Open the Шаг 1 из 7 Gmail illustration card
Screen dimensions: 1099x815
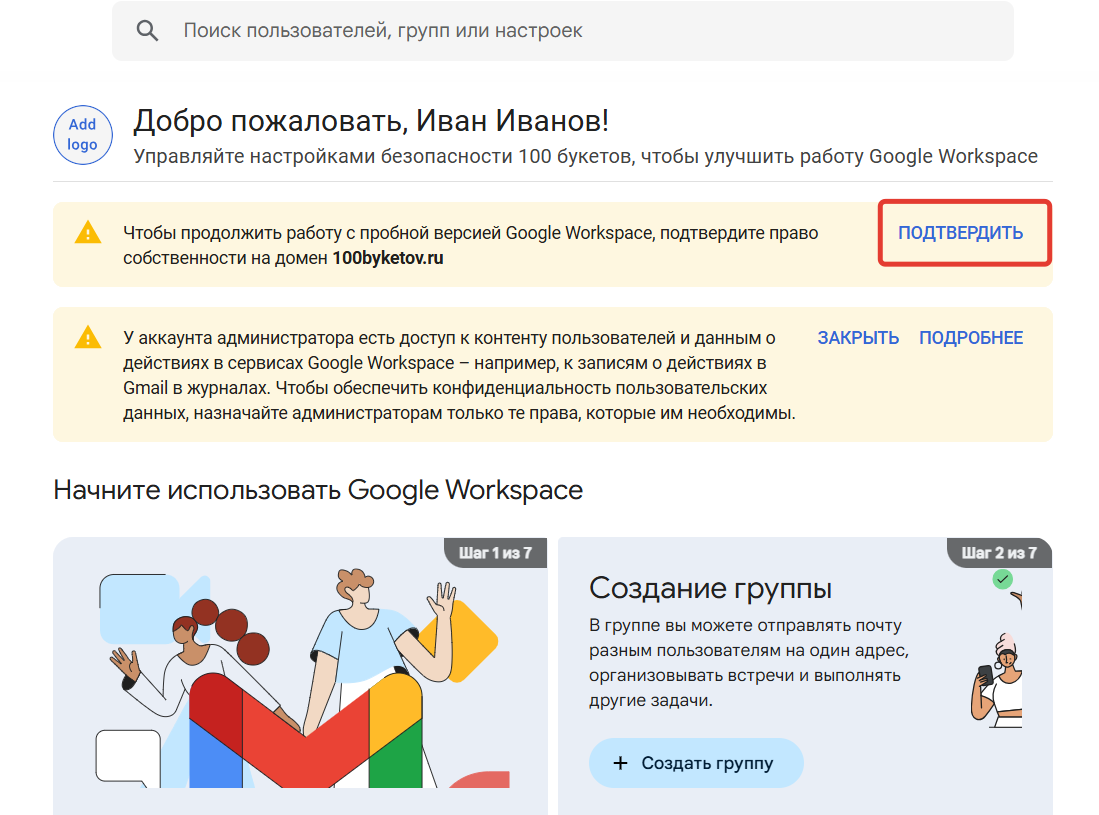[300, 676]
